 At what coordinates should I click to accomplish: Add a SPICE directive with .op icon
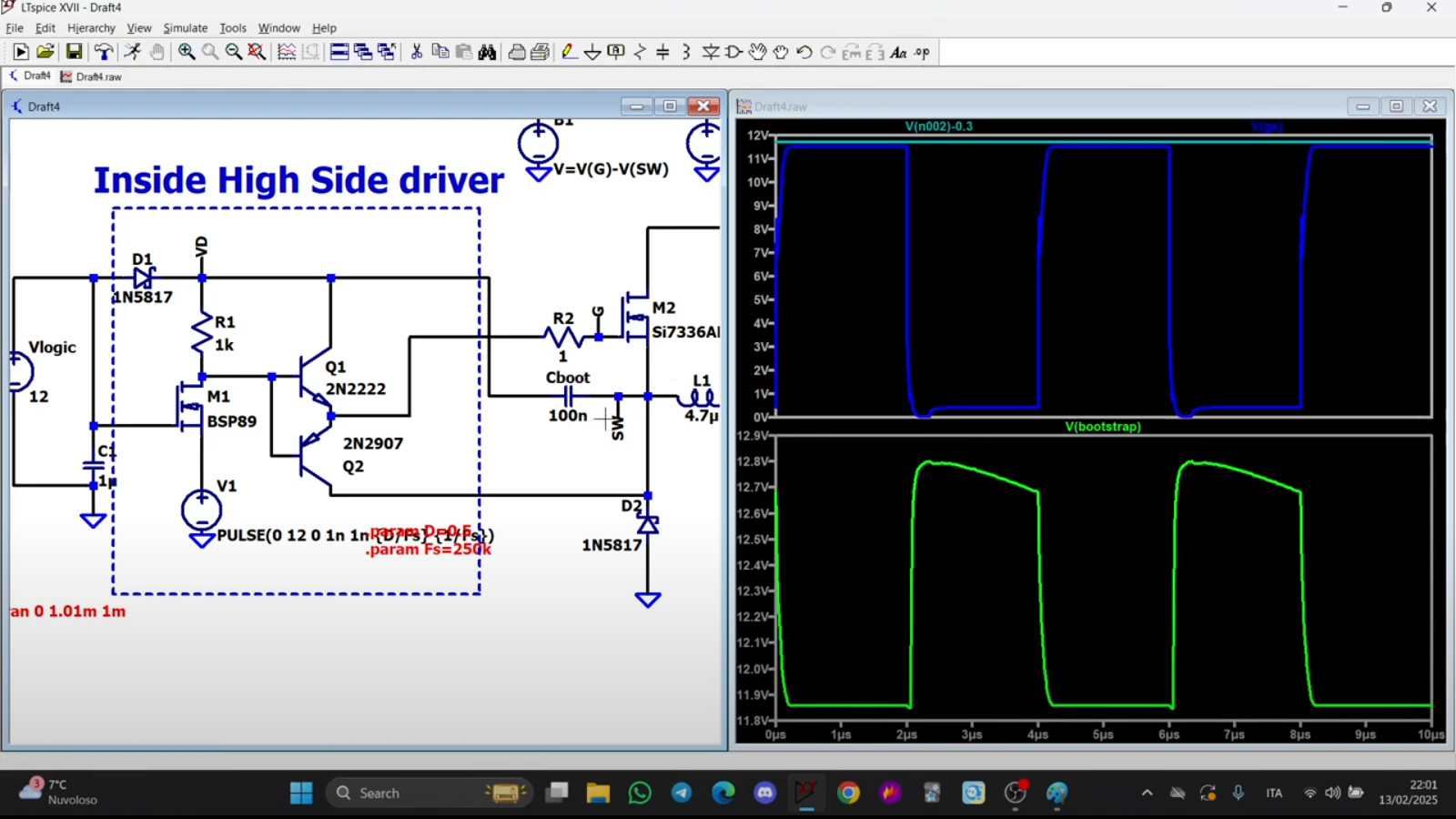pos(922,52)
